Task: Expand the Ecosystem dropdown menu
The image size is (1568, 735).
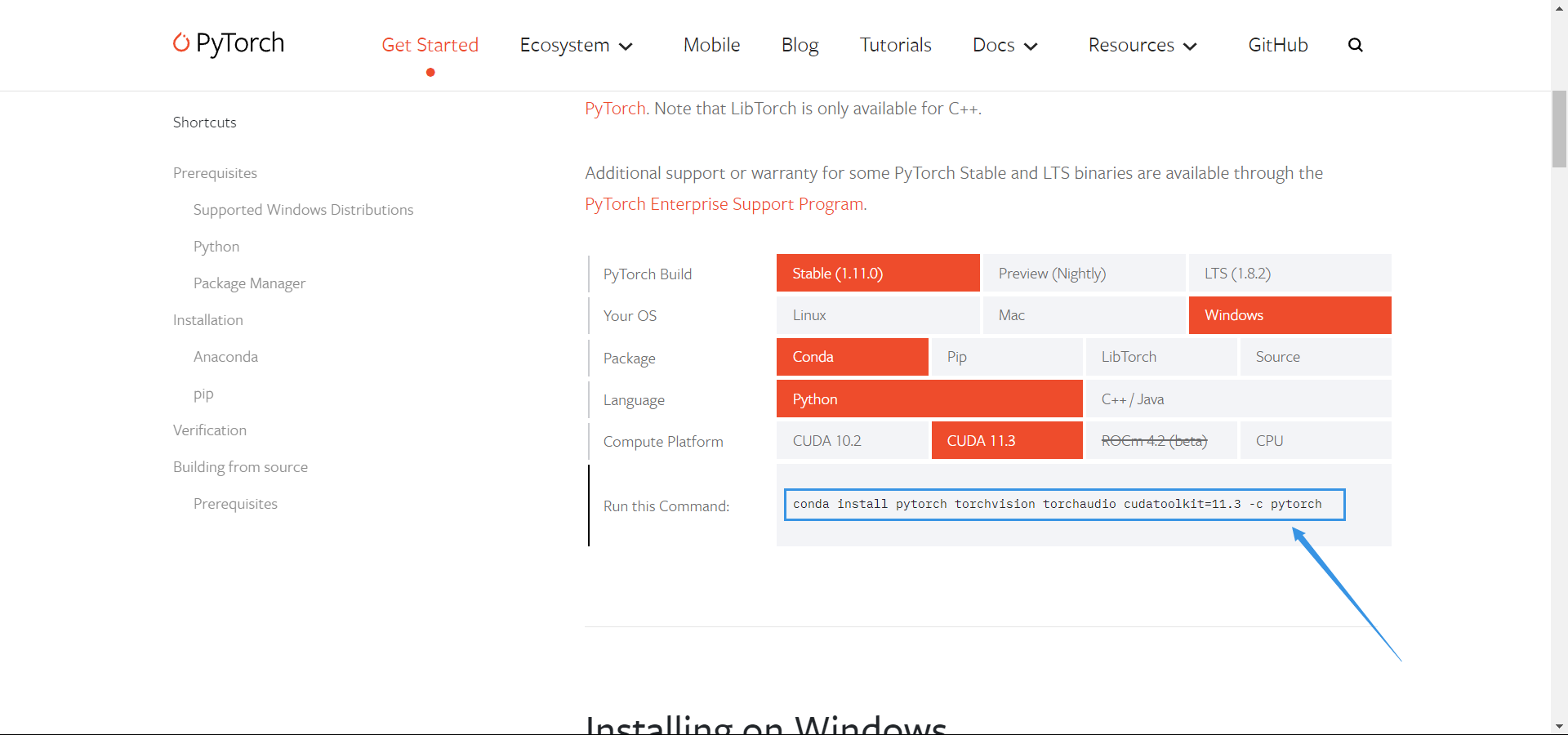Action: pos(577,45)
